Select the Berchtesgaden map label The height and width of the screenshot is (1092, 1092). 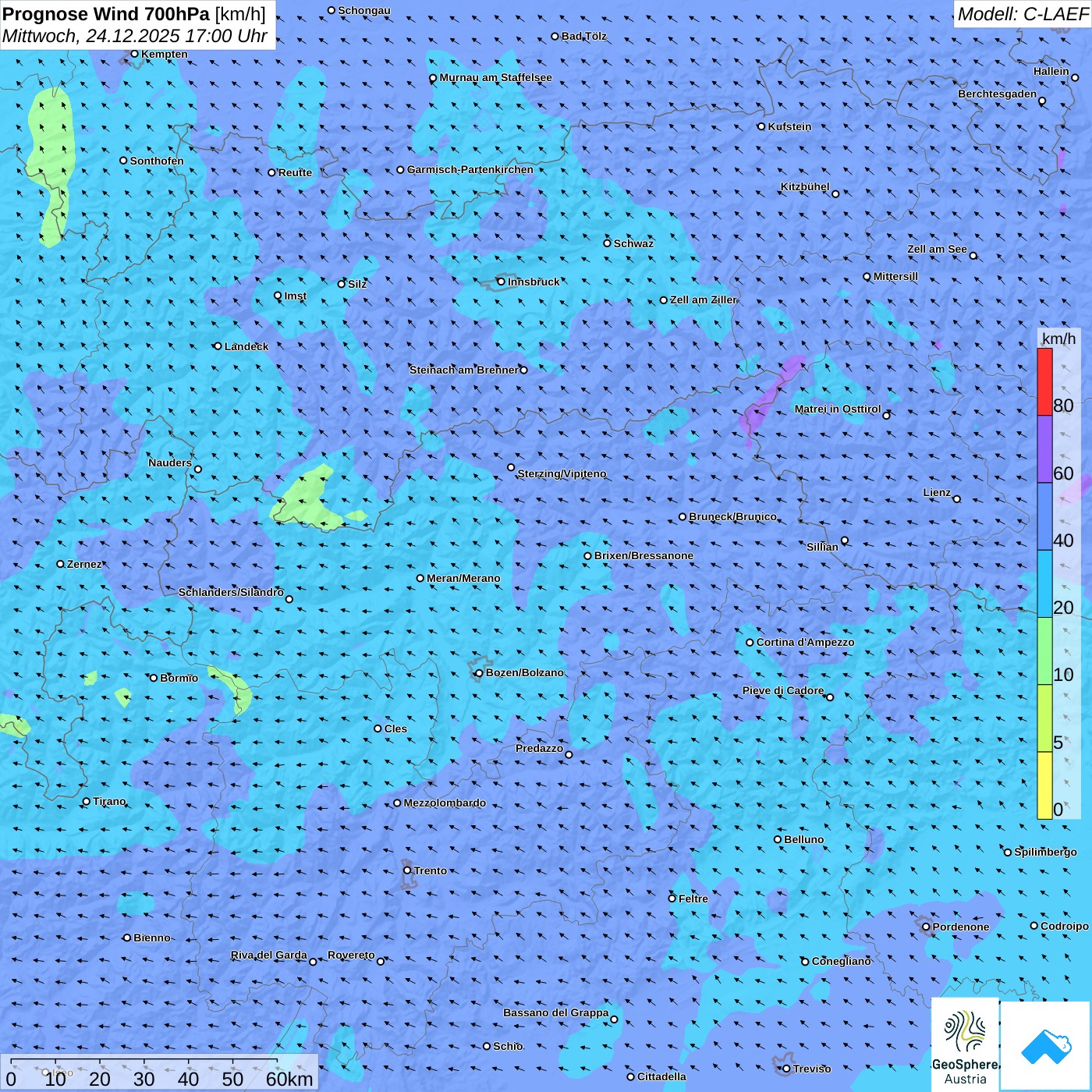pyautogui.click(x=997, y=94)
